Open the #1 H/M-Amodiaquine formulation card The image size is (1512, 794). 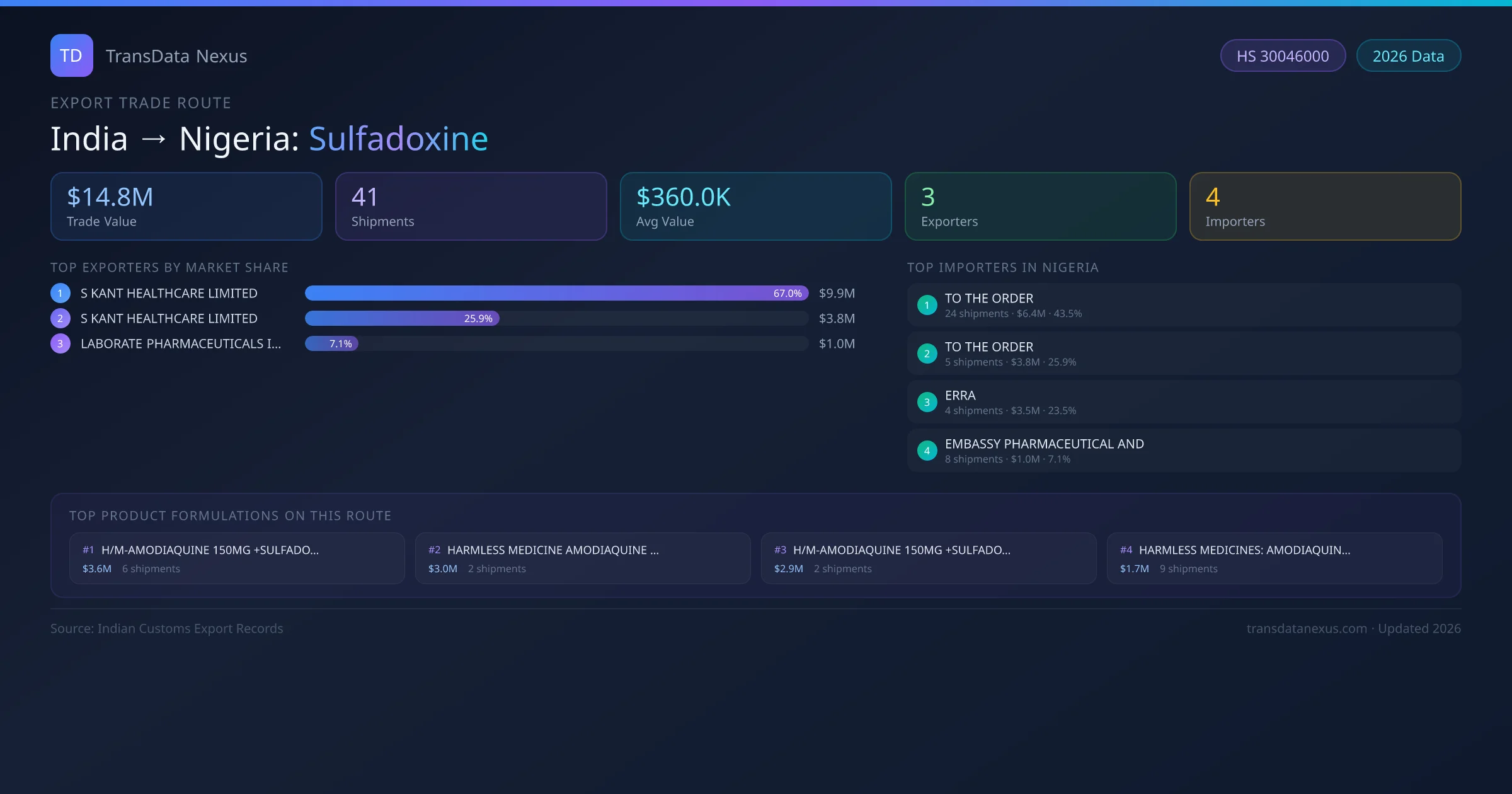point(237,558)
